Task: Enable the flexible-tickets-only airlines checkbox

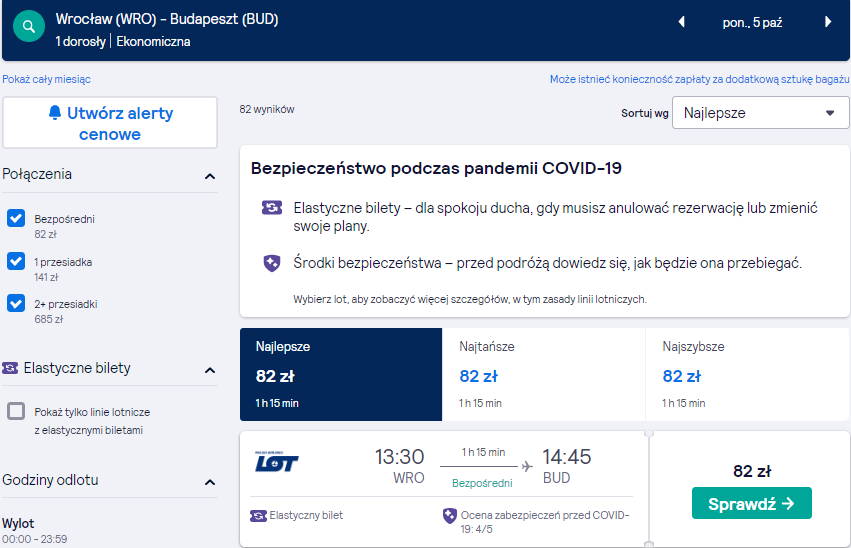Action: [x=16, y=411]
